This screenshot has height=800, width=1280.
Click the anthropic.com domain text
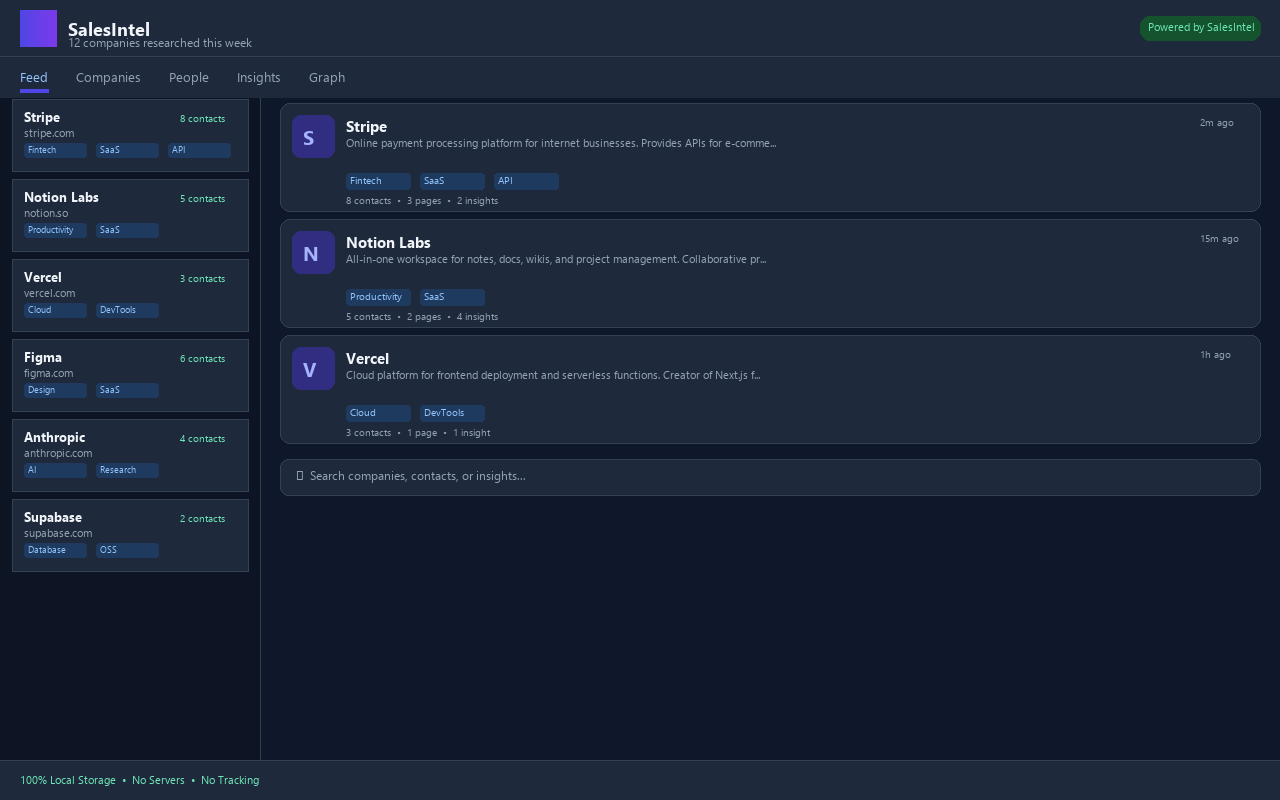tap(58, 453)
